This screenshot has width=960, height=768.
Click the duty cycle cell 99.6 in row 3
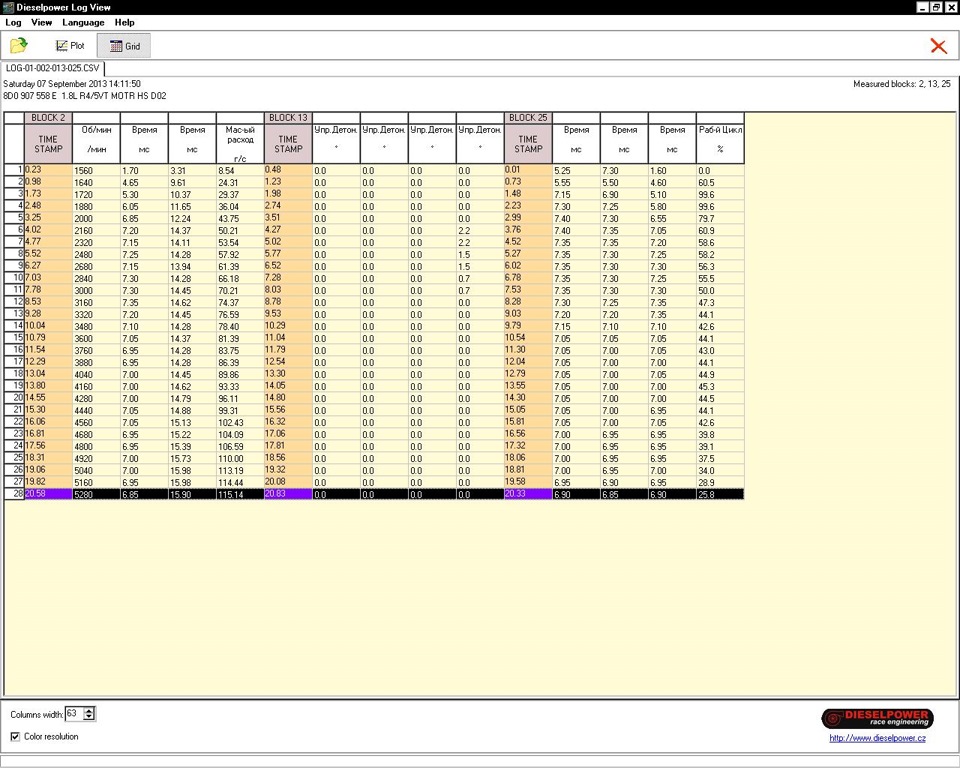721,194
